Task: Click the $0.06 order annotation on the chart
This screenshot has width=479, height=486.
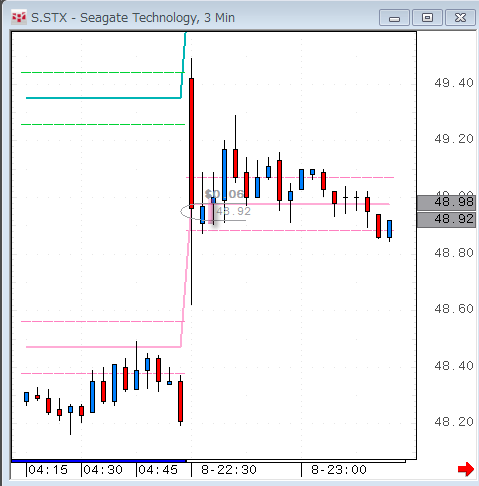Action: pos(224,194)
